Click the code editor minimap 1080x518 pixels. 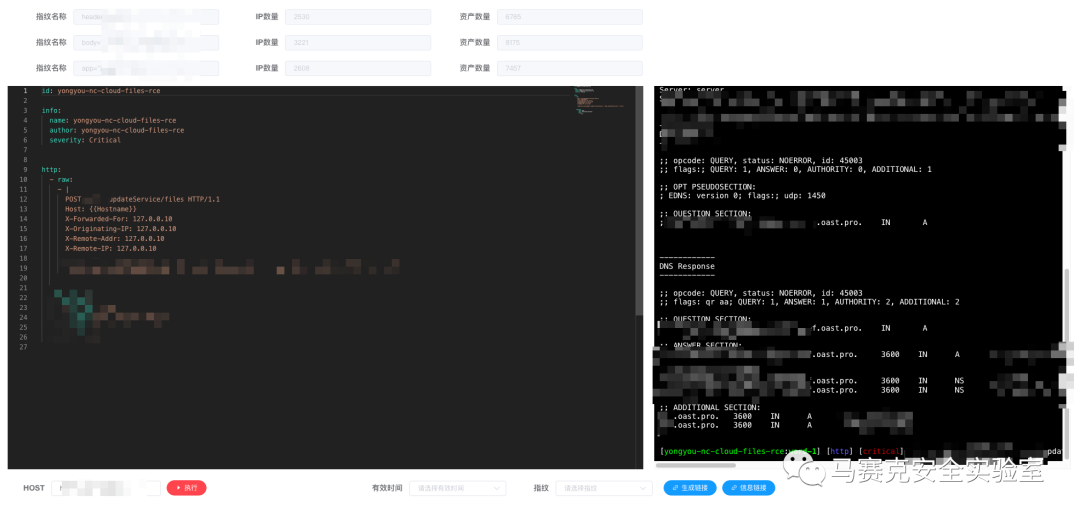point(598,101)
